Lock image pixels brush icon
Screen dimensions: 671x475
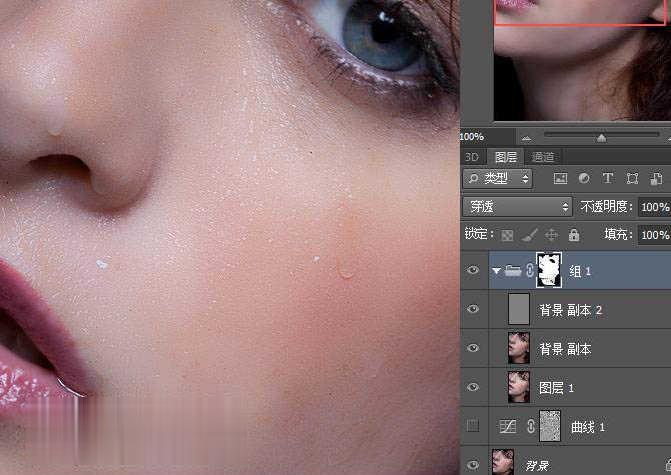[x=530, y=235]
